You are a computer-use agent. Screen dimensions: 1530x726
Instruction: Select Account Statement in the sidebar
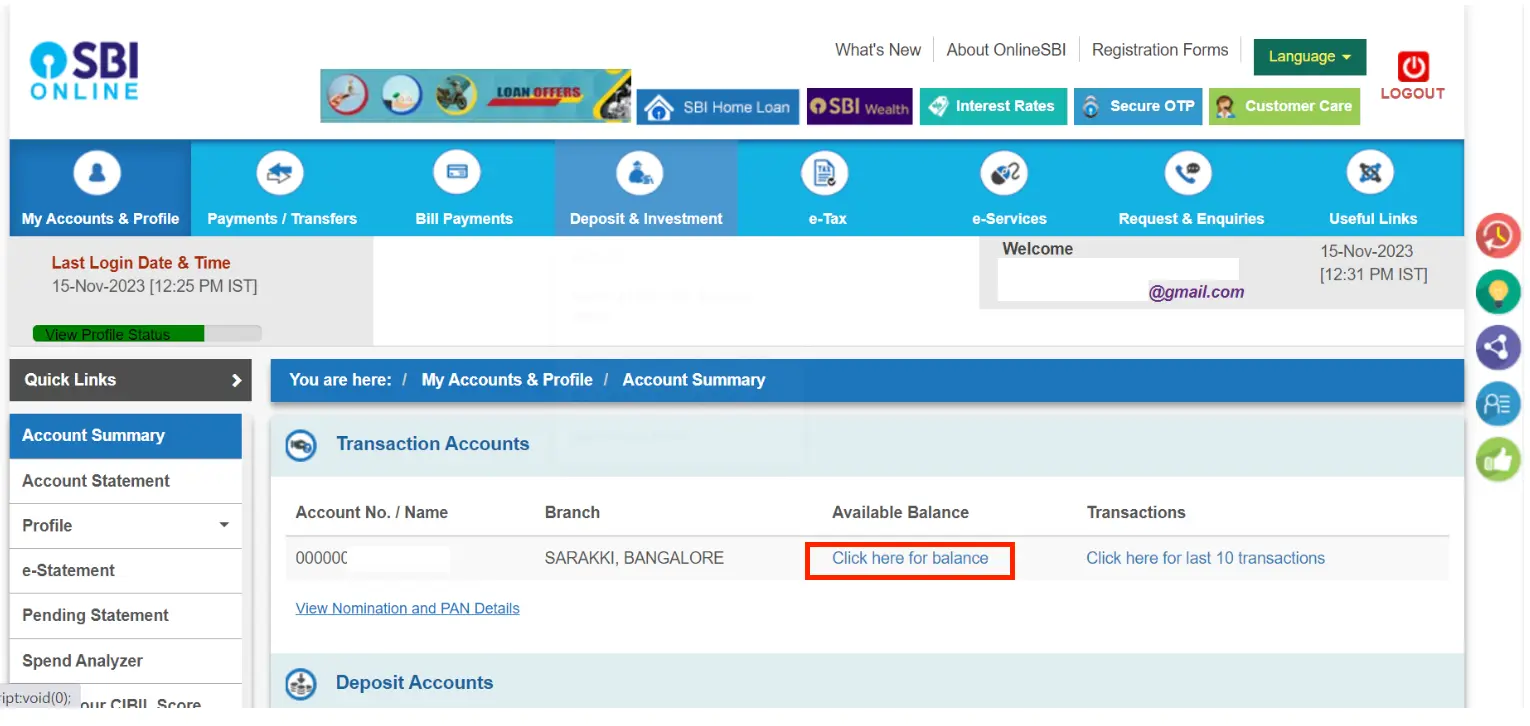[126, 481]
